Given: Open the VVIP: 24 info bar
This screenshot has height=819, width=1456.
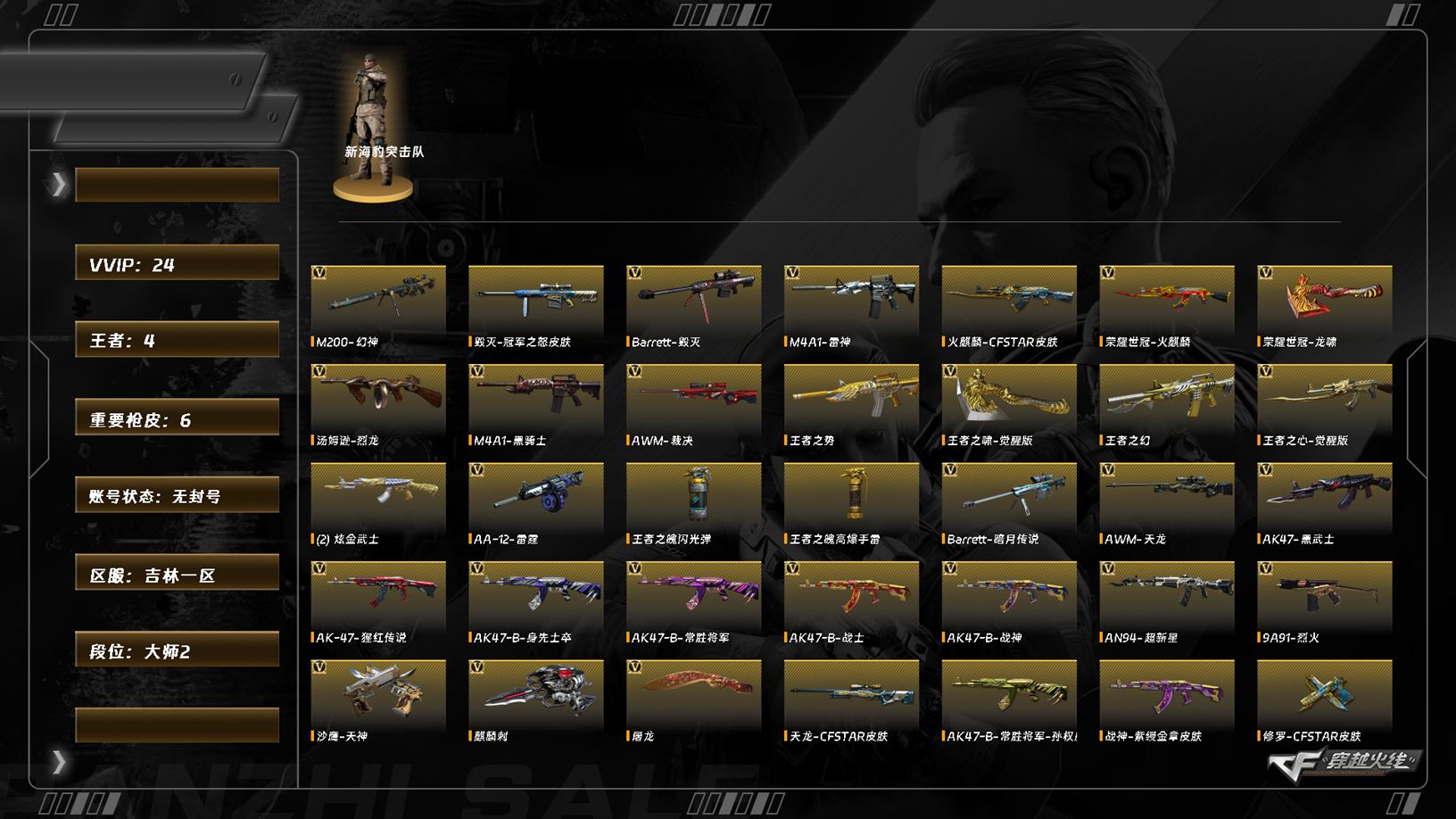Looking at the screenshot, I should point(177,263).
